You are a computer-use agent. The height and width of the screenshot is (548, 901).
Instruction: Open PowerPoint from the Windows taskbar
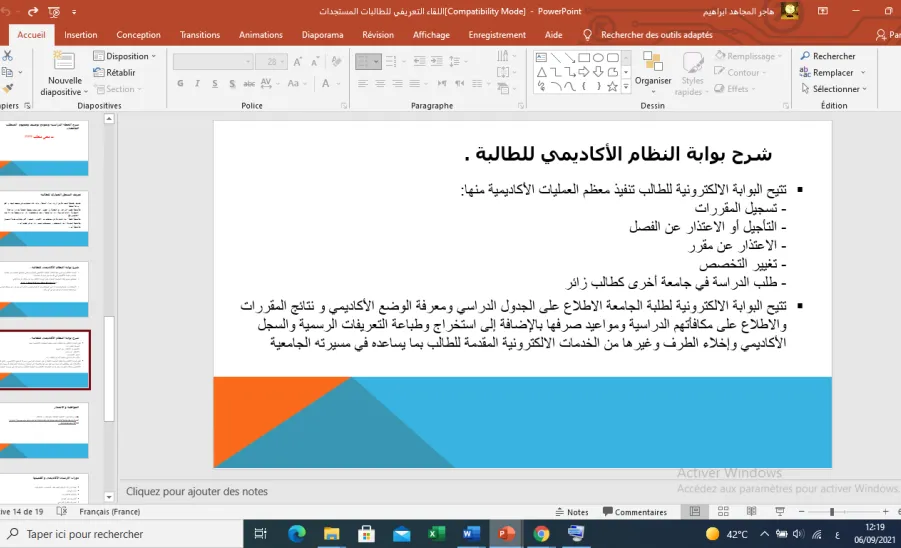(506, 534)
